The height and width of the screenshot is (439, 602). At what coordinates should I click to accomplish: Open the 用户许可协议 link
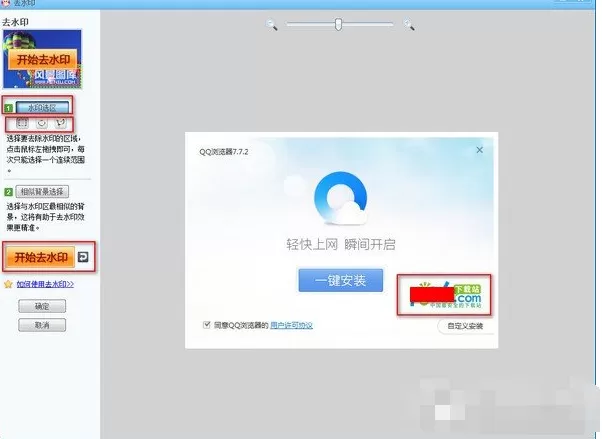[x=291, y=325]
